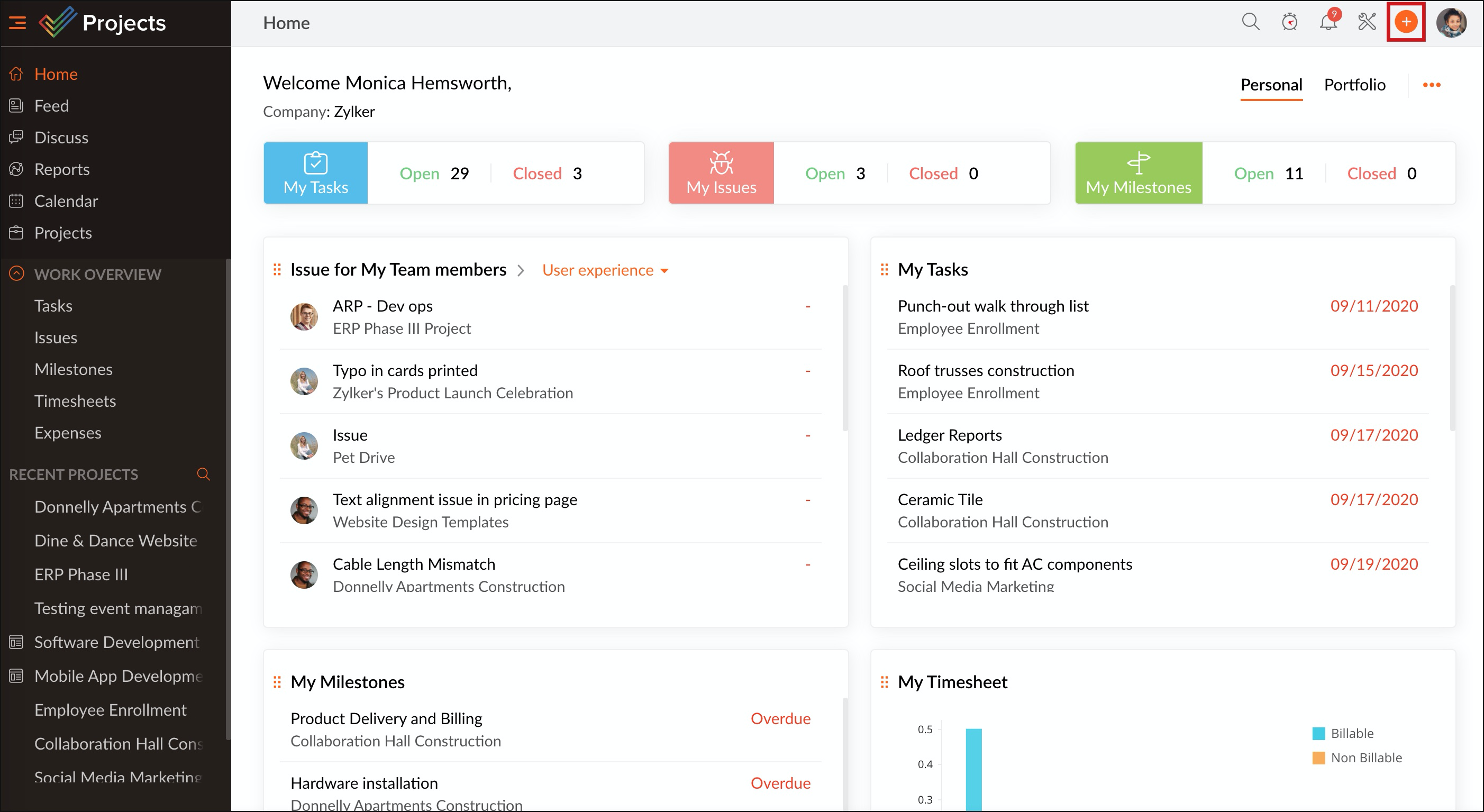Open Calendar in the sidebar
Screen dimensions: 1484x812
66,201
